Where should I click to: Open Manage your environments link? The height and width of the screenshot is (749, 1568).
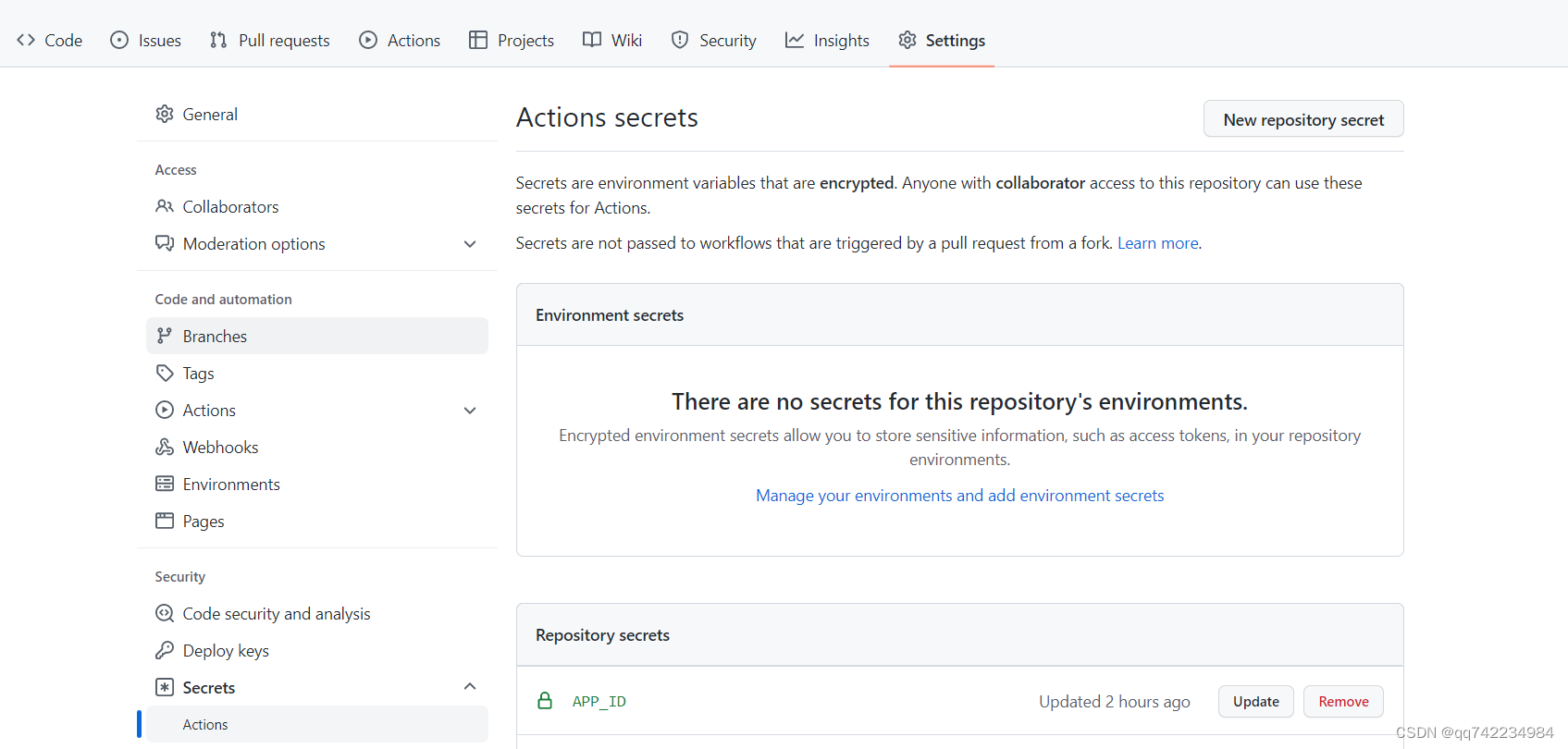point(959,496)
